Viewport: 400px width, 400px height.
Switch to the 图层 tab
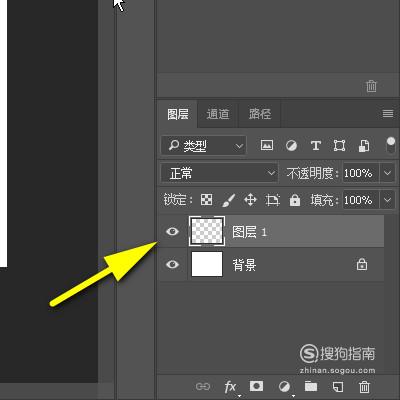178,114
